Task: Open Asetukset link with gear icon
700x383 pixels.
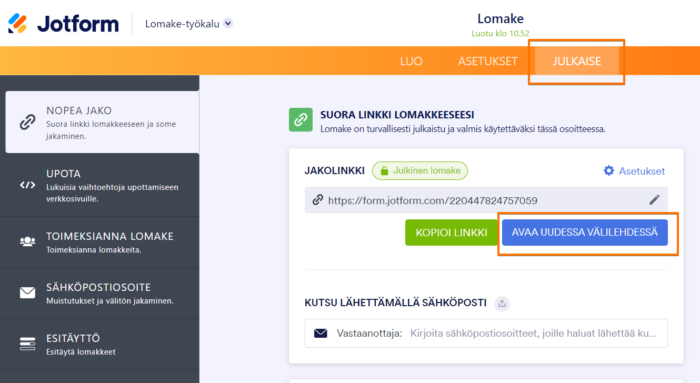Action: [x=634, y=171]
